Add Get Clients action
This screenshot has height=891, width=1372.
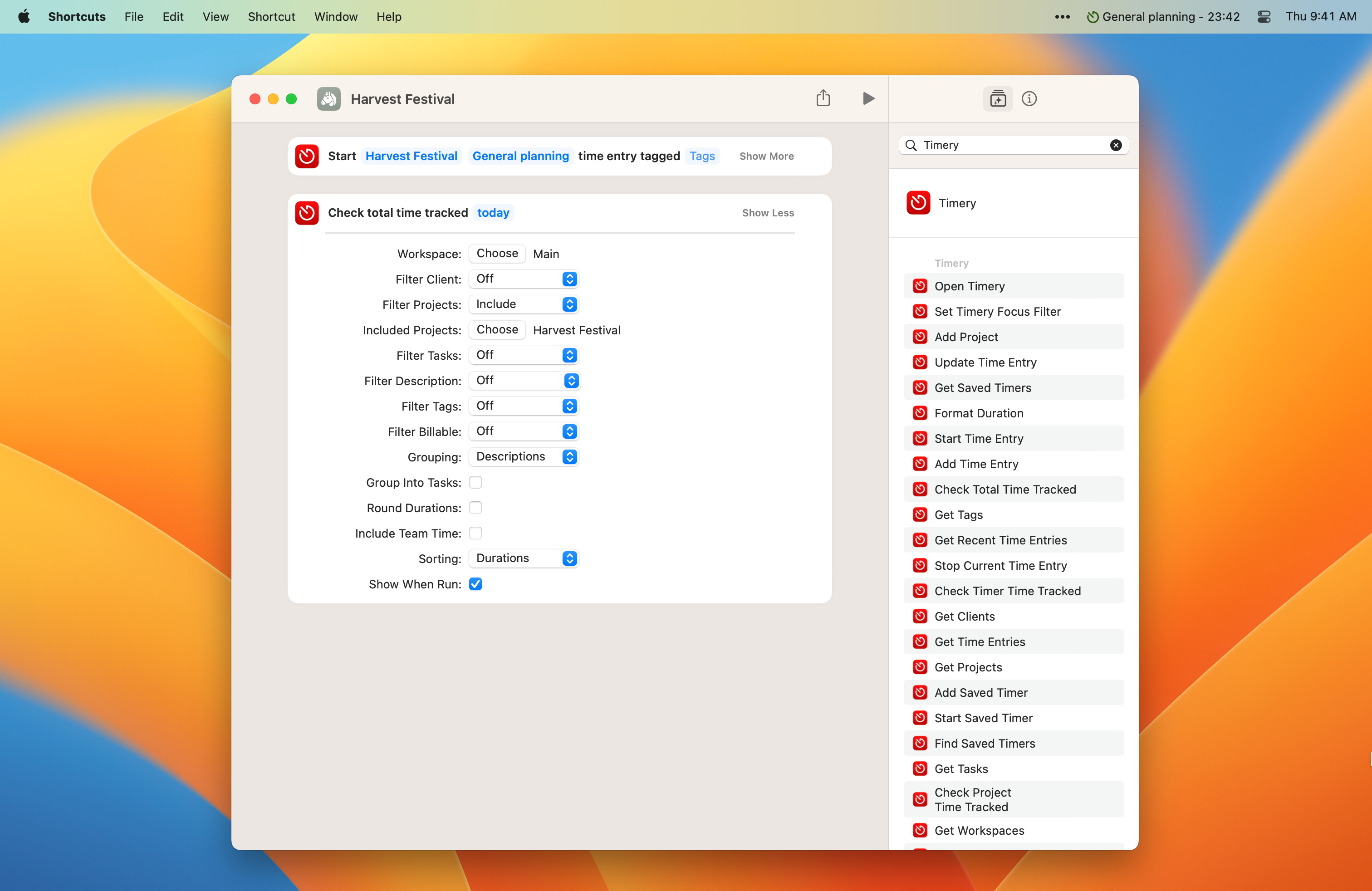1014,616
